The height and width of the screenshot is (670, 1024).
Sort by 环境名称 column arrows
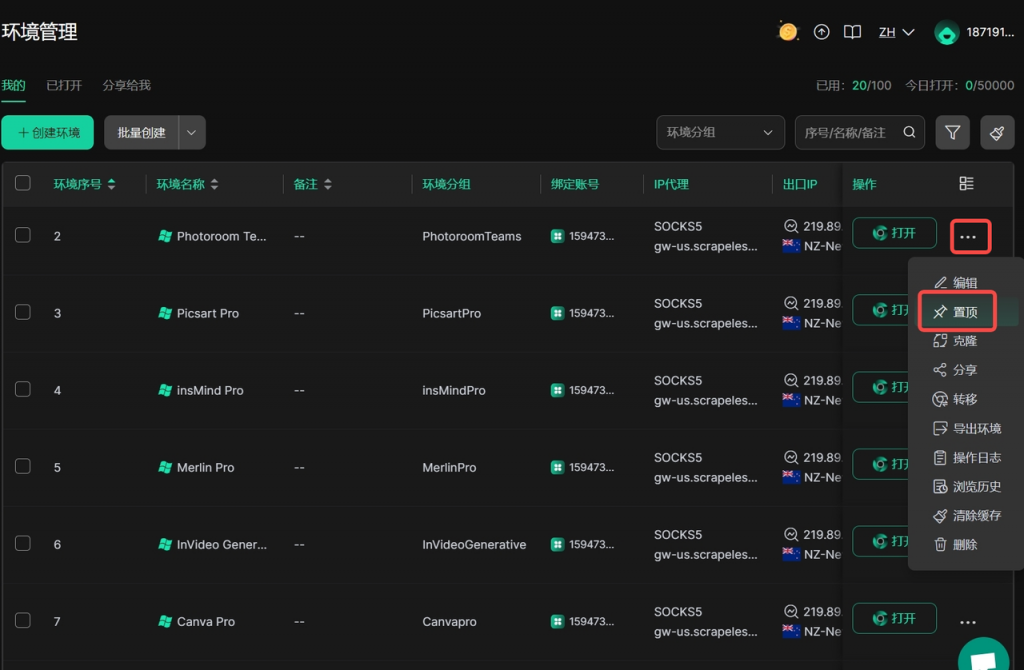pyautogui.click(x=214, y=184)
